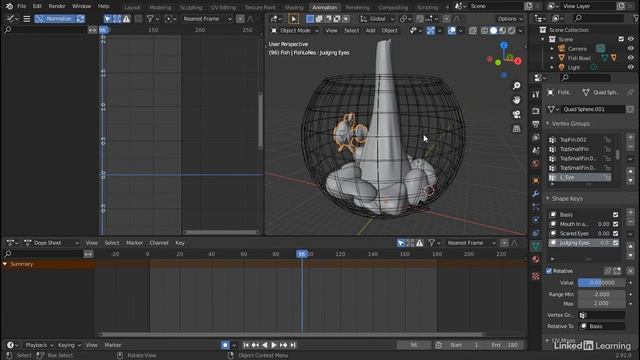Open the Render properties tab icon
The height and width of the screenshot is (360, 640).
(x=536, y=111)
